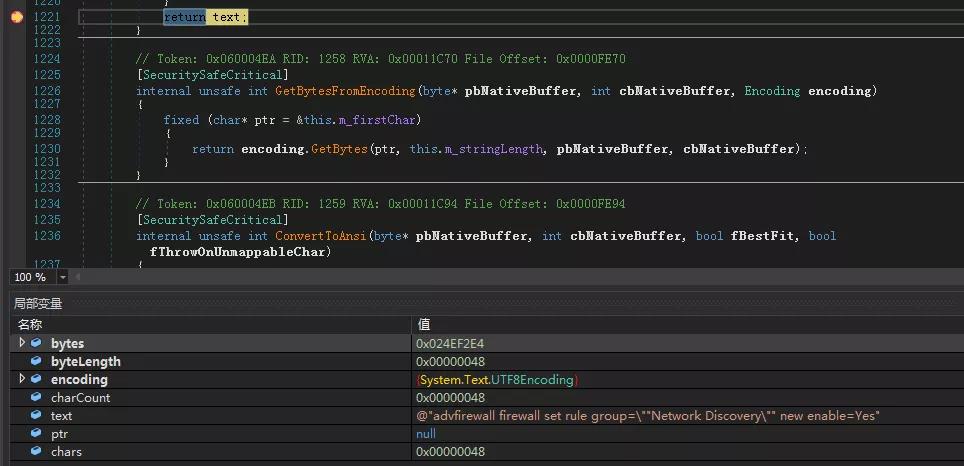Click the variable icon beside text

(37, 415)
